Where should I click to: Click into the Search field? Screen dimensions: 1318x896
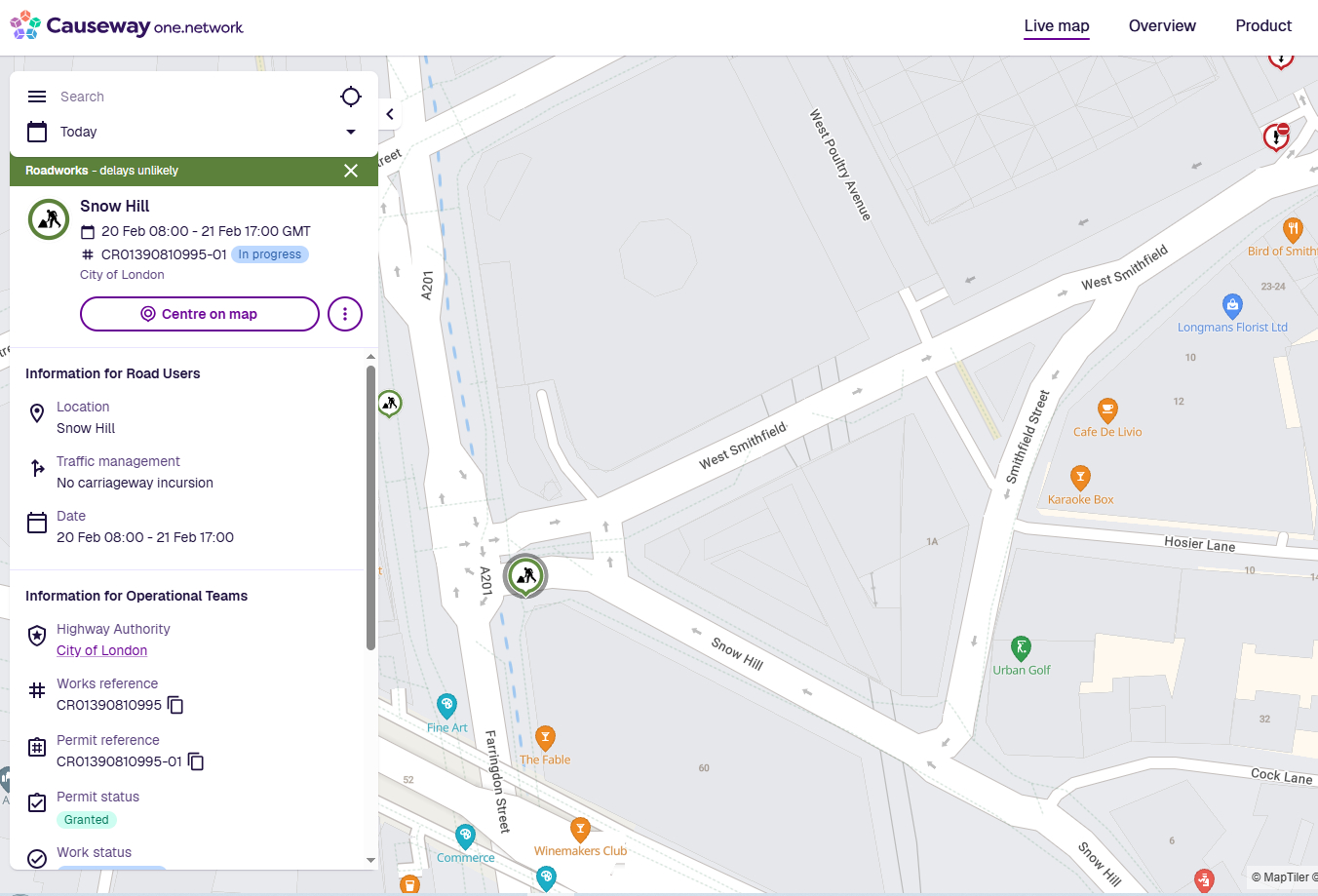(185, 97)
